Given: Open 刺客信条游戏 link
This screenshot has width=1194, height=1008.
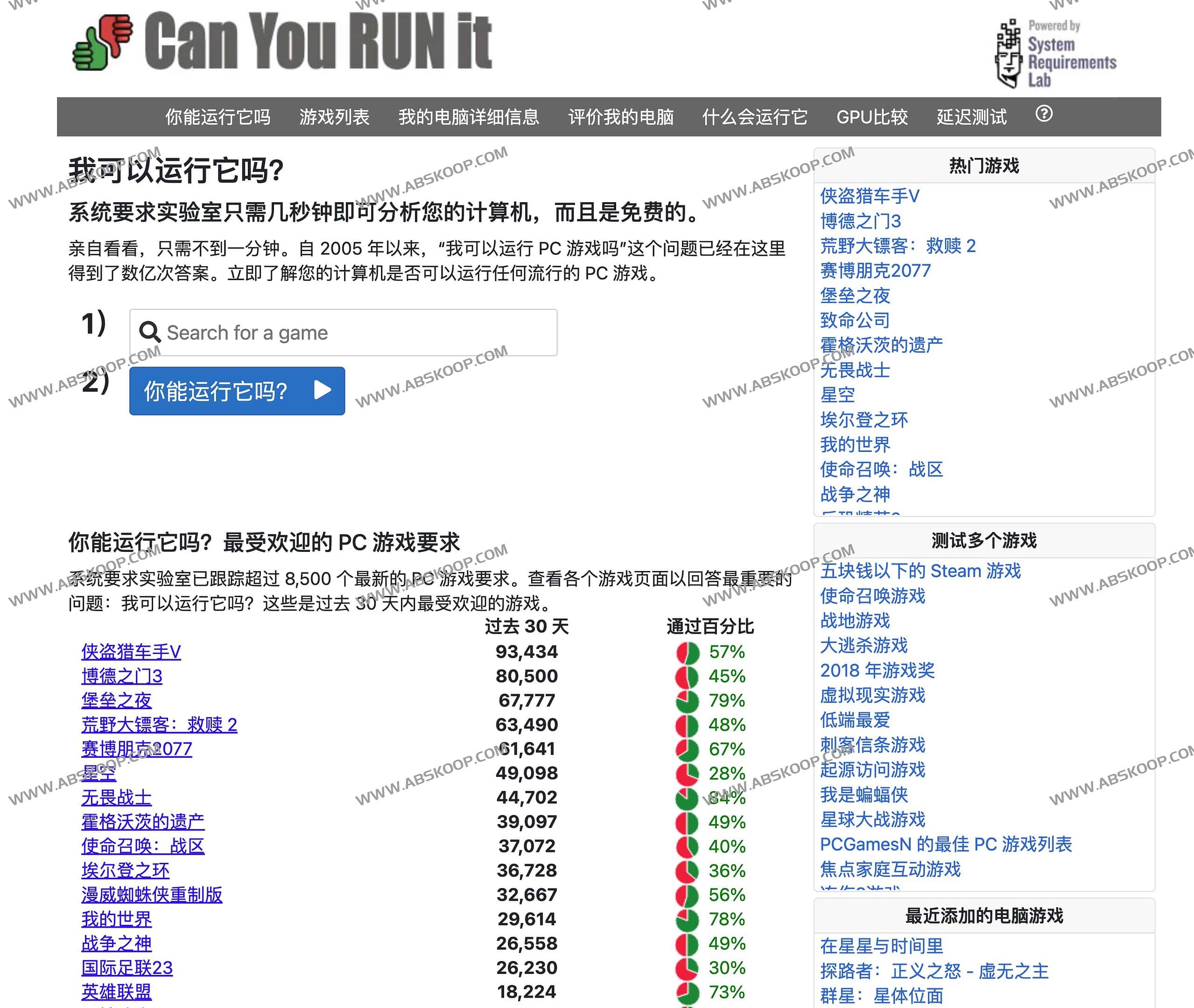Looking at the screenshot, I should pyautogui.click(x=872, y=745).
